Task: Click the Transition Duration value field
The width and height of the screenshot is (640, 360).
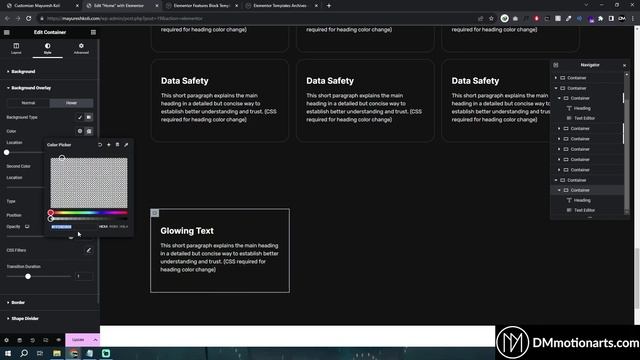Action: click(84, 276)
